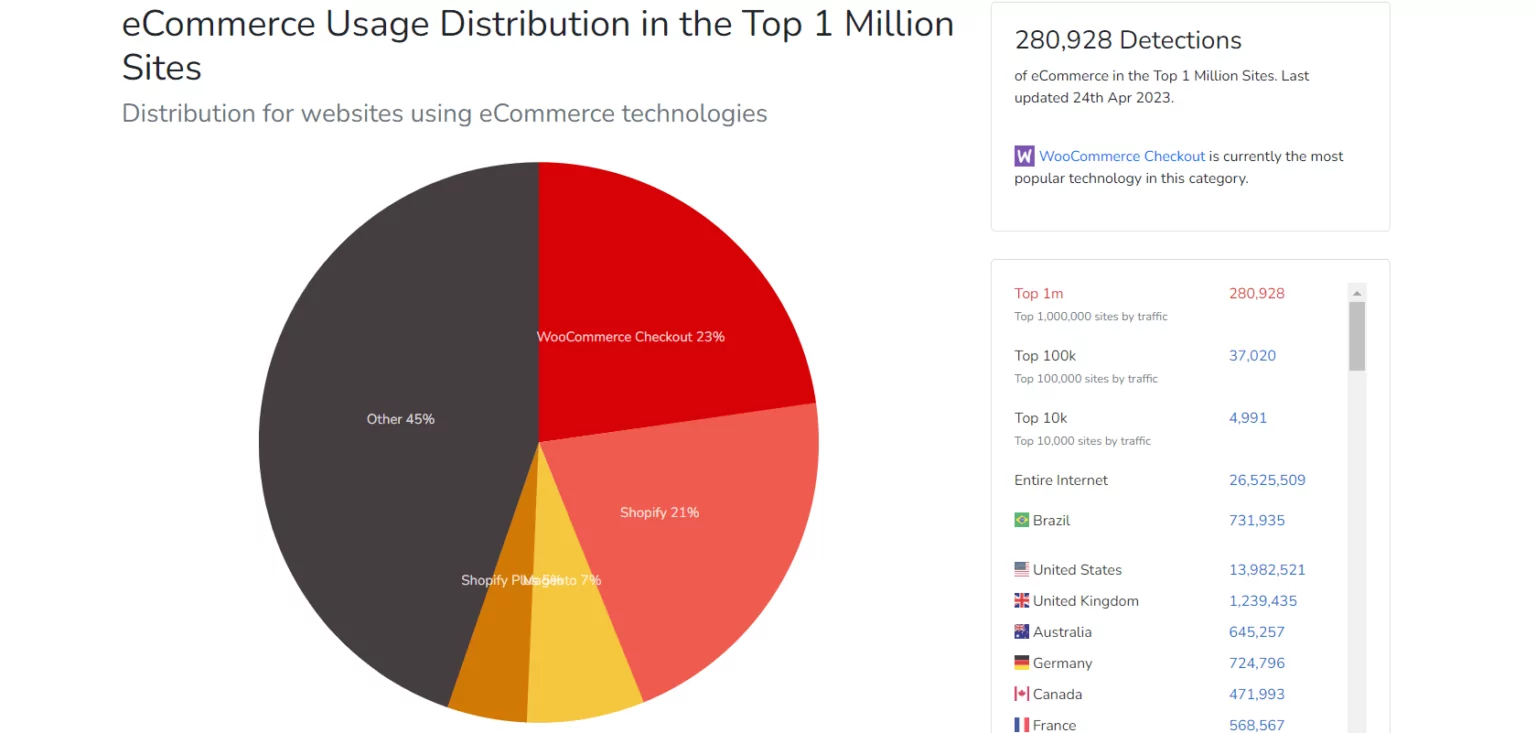Click the Entire Internet count 26,525,509
Viewport: 1536px width, 733px height.
(x=1267, y=480)
